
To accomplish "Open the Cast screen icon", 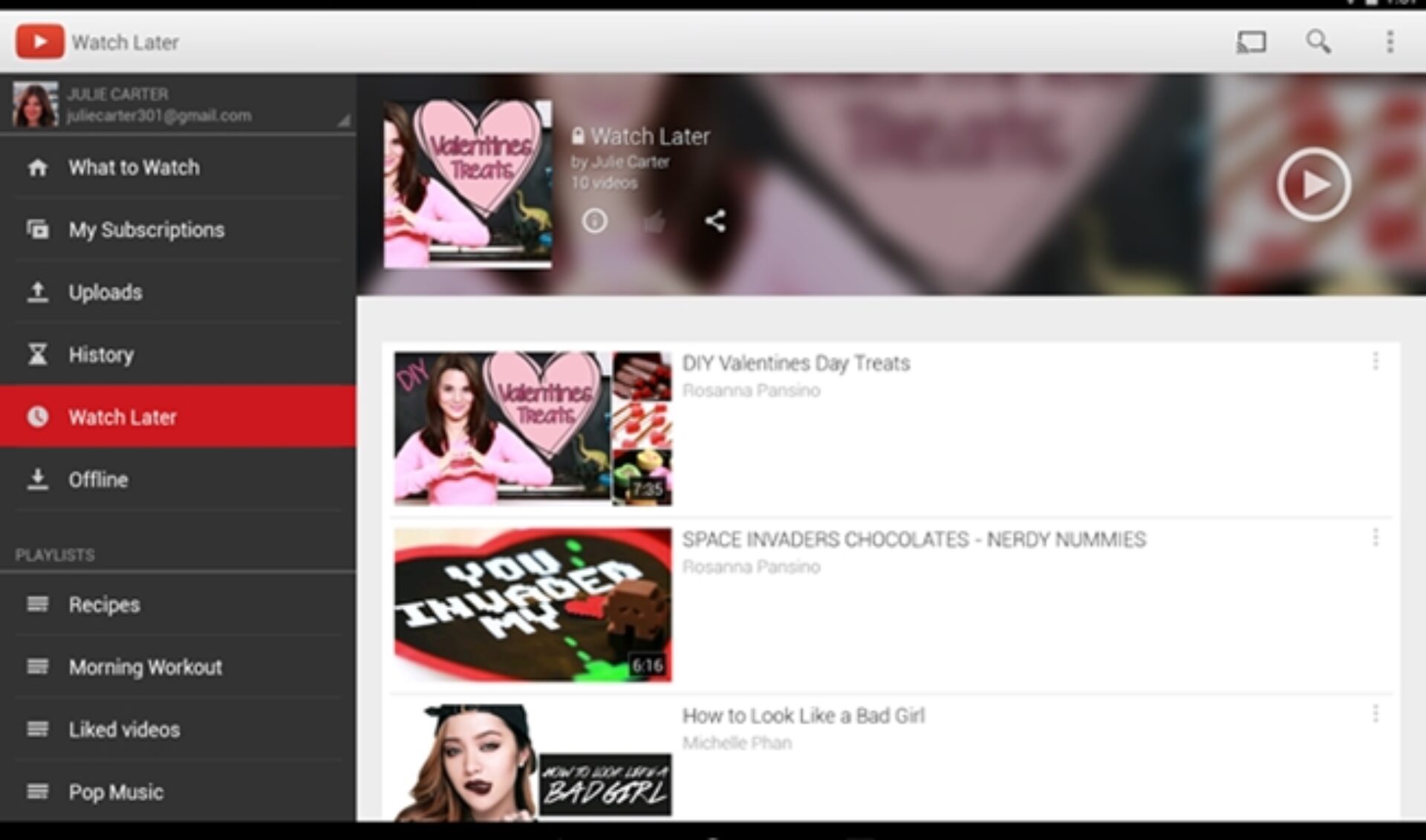I will click(x=1251, y=42).
